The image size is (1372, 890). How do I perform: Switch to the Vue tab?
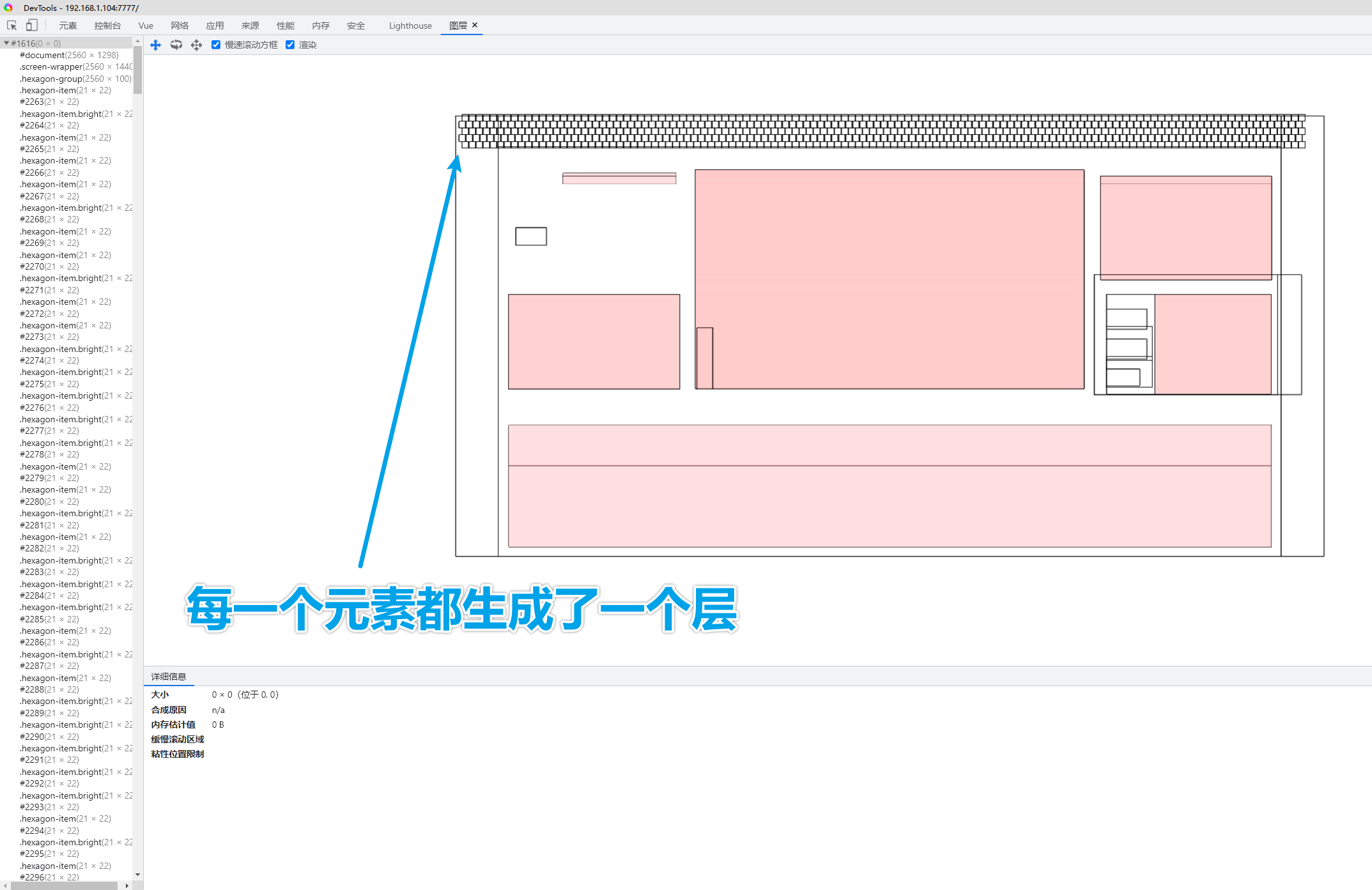coord(146,26)
